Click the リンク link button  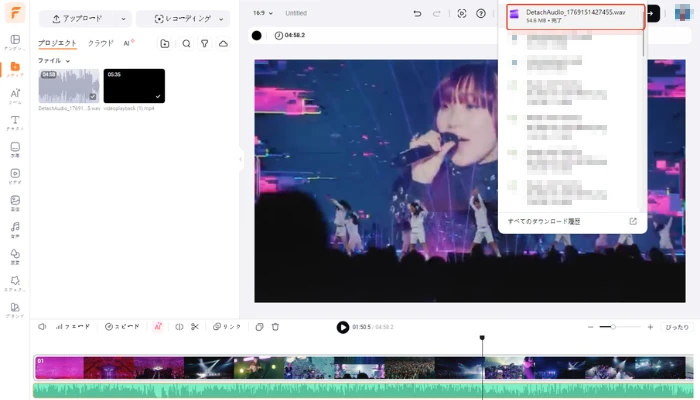[227, 327]
